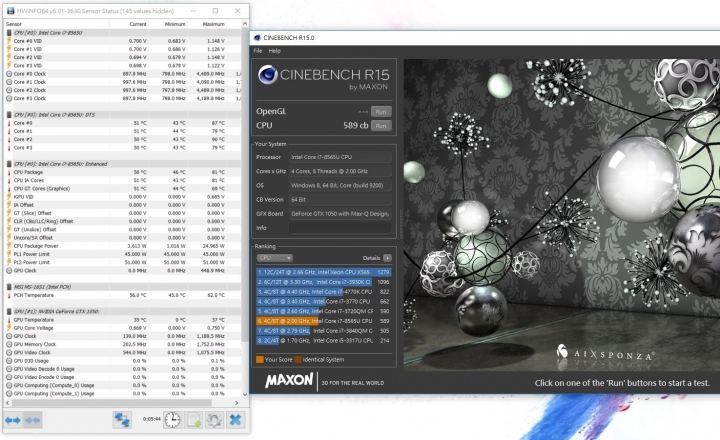Select ranking entry Intel Core i7-3720QM 590
The height and width of the screenshot is (440, 720).
click(324, 311)
